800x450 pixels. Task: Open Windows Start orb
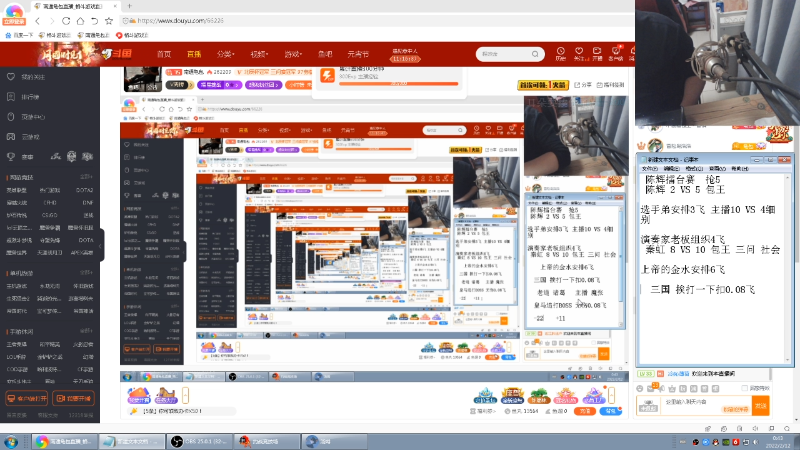pos(10,442)
